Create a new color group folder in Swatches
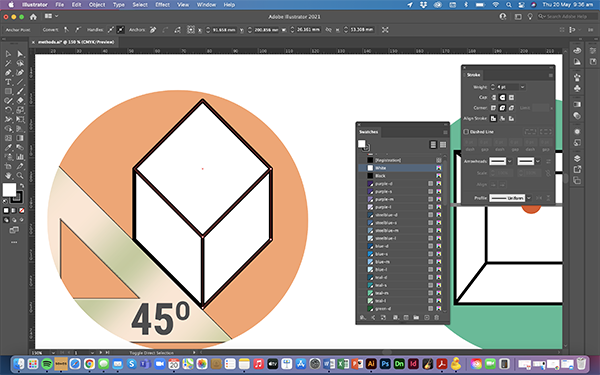Viewport: 600px width, 375px height. [x=416, y=318]
